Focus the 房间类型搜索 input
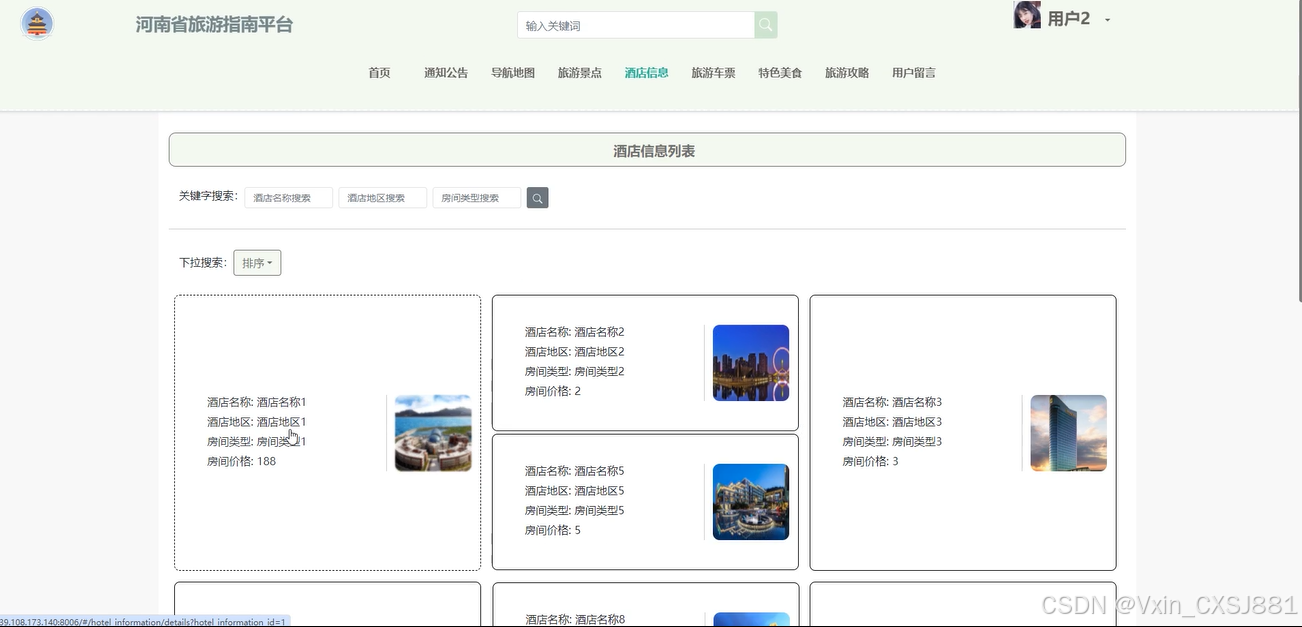The width and height of the screenshot is (1302, 627). click(x=477, y=198)
